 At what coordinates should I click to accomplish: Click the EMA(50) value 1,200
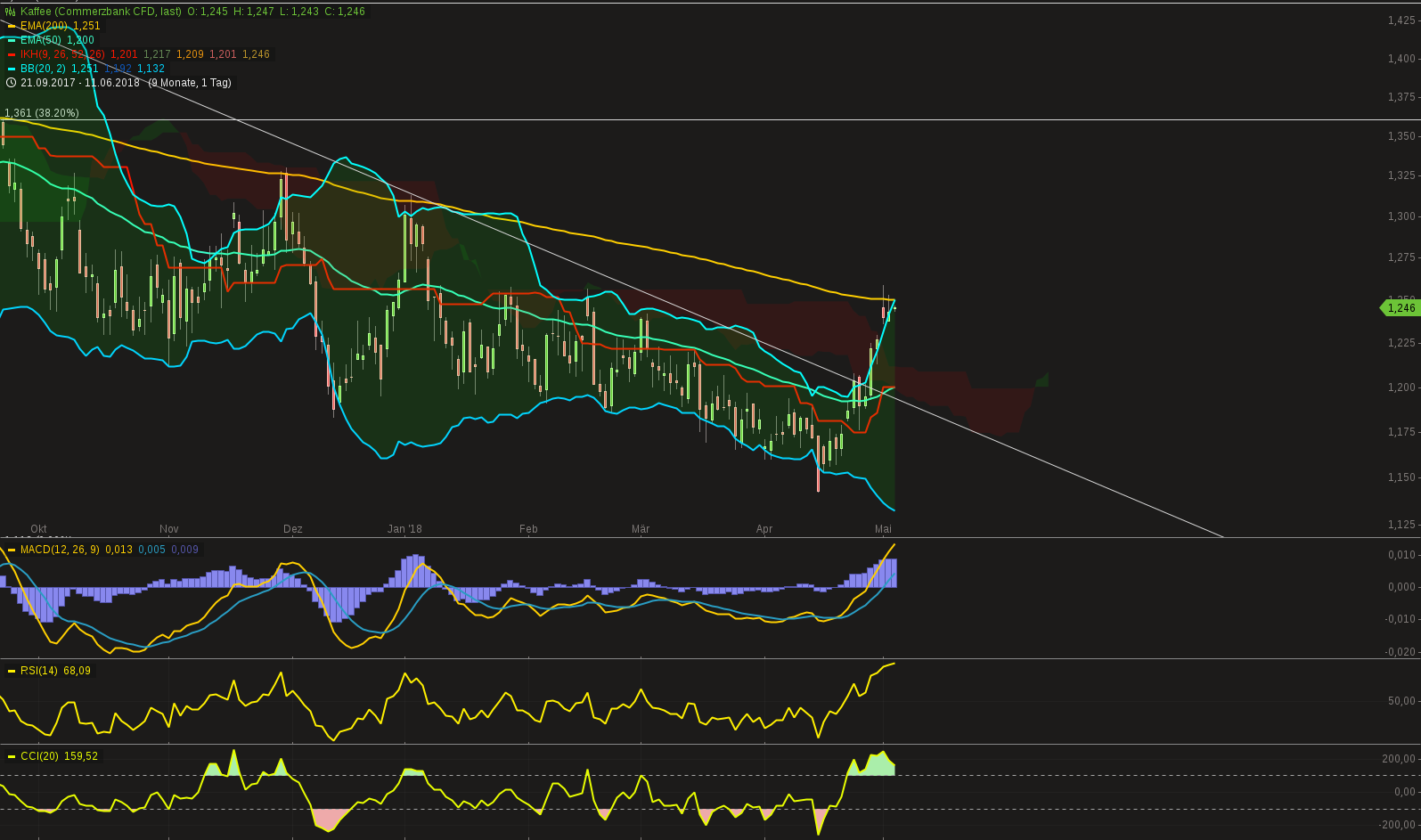click(80, 40)
